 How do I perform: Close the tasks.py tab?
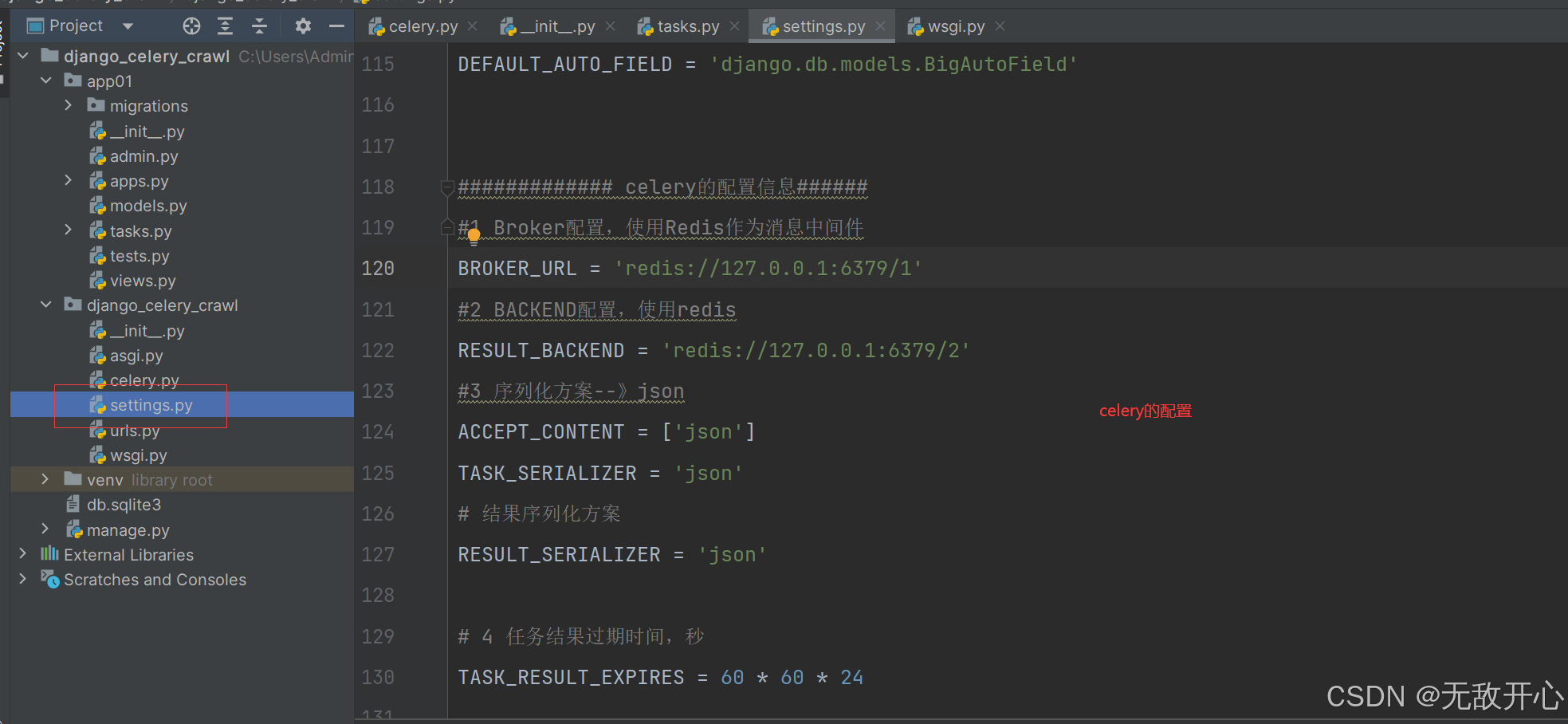pos(734,26)
